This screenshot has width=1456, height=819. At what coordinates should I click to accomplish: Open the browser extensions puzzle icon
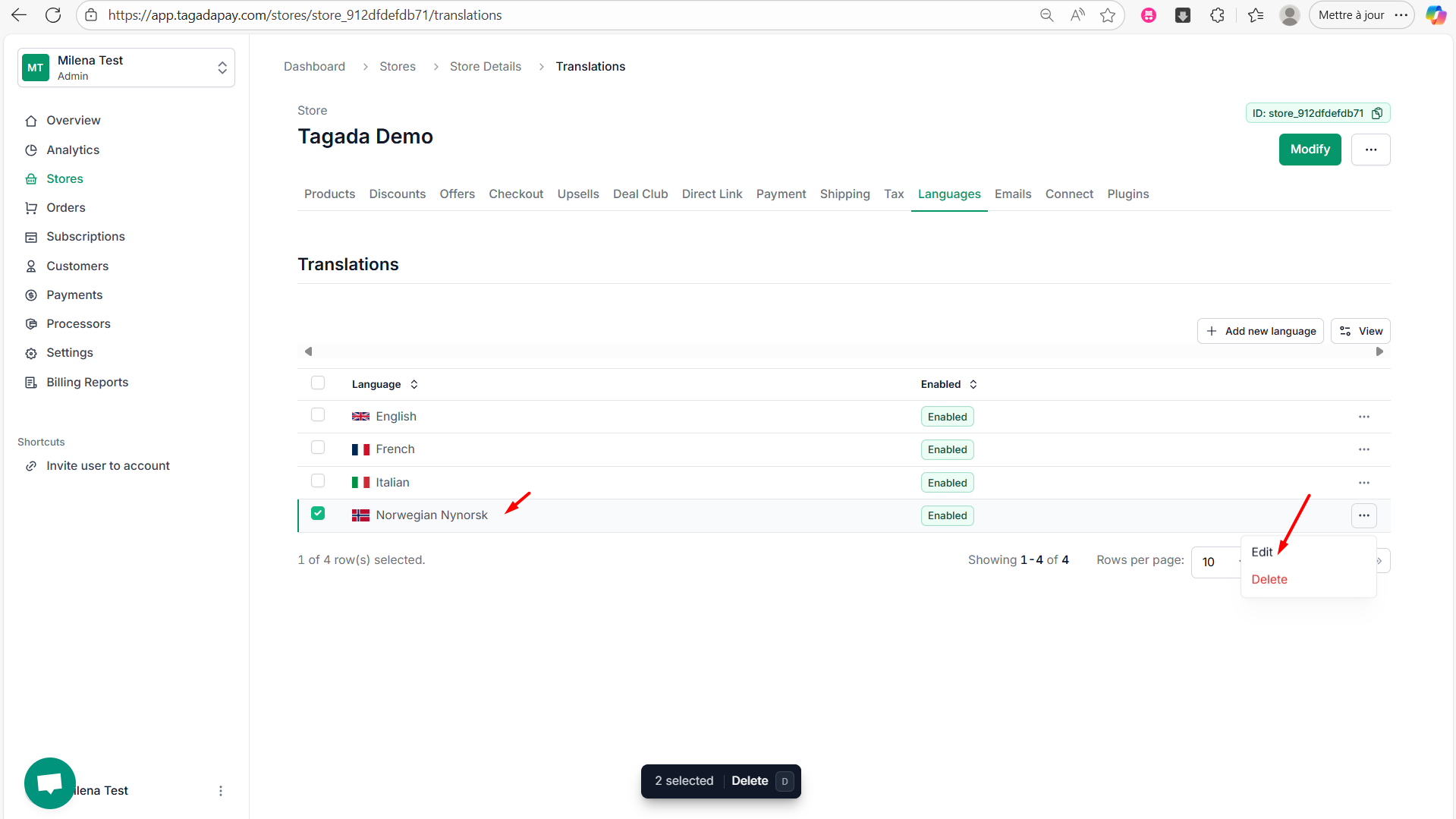pos(1217,15)
